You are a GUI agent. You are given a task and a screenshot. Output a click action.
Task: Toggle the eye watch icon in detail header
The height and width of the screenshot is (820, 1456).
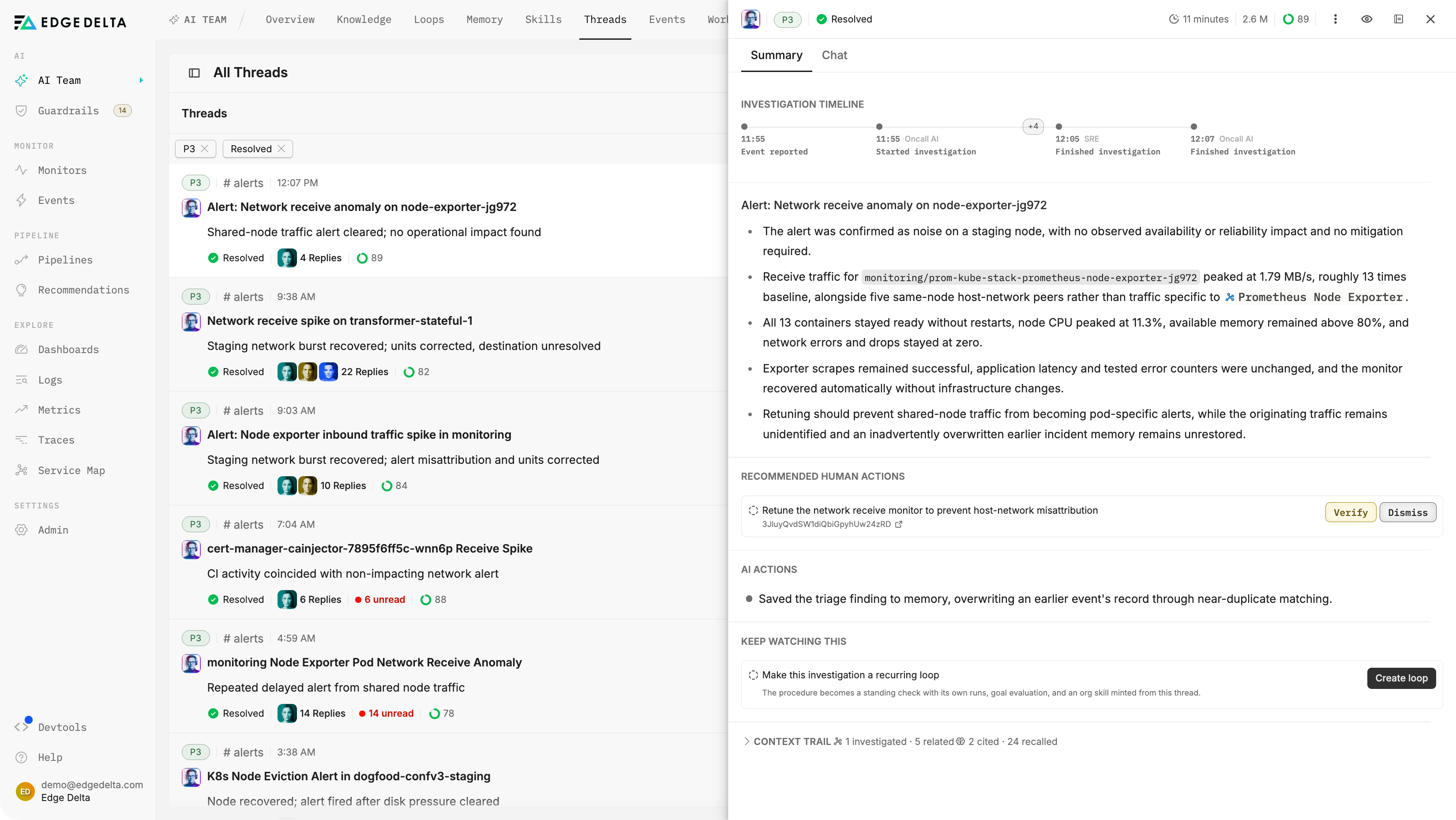click(1367, 19)
